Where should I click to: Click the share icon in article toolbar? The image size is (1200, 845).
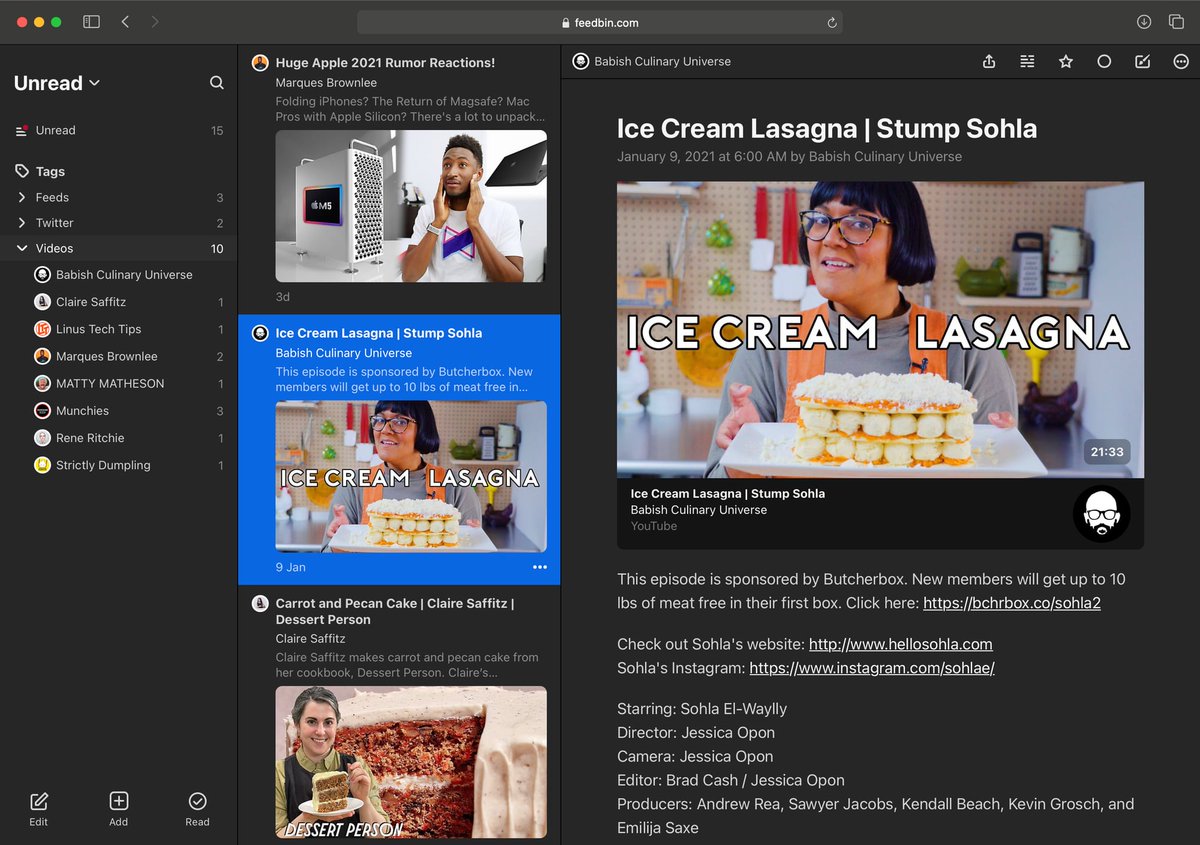click(989, 61)
